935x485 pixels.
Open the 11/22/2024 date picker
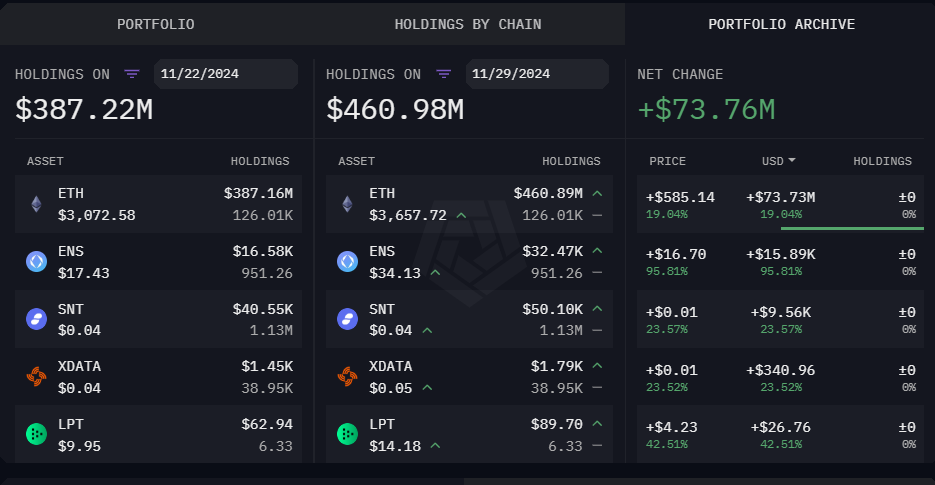[225, 74]
